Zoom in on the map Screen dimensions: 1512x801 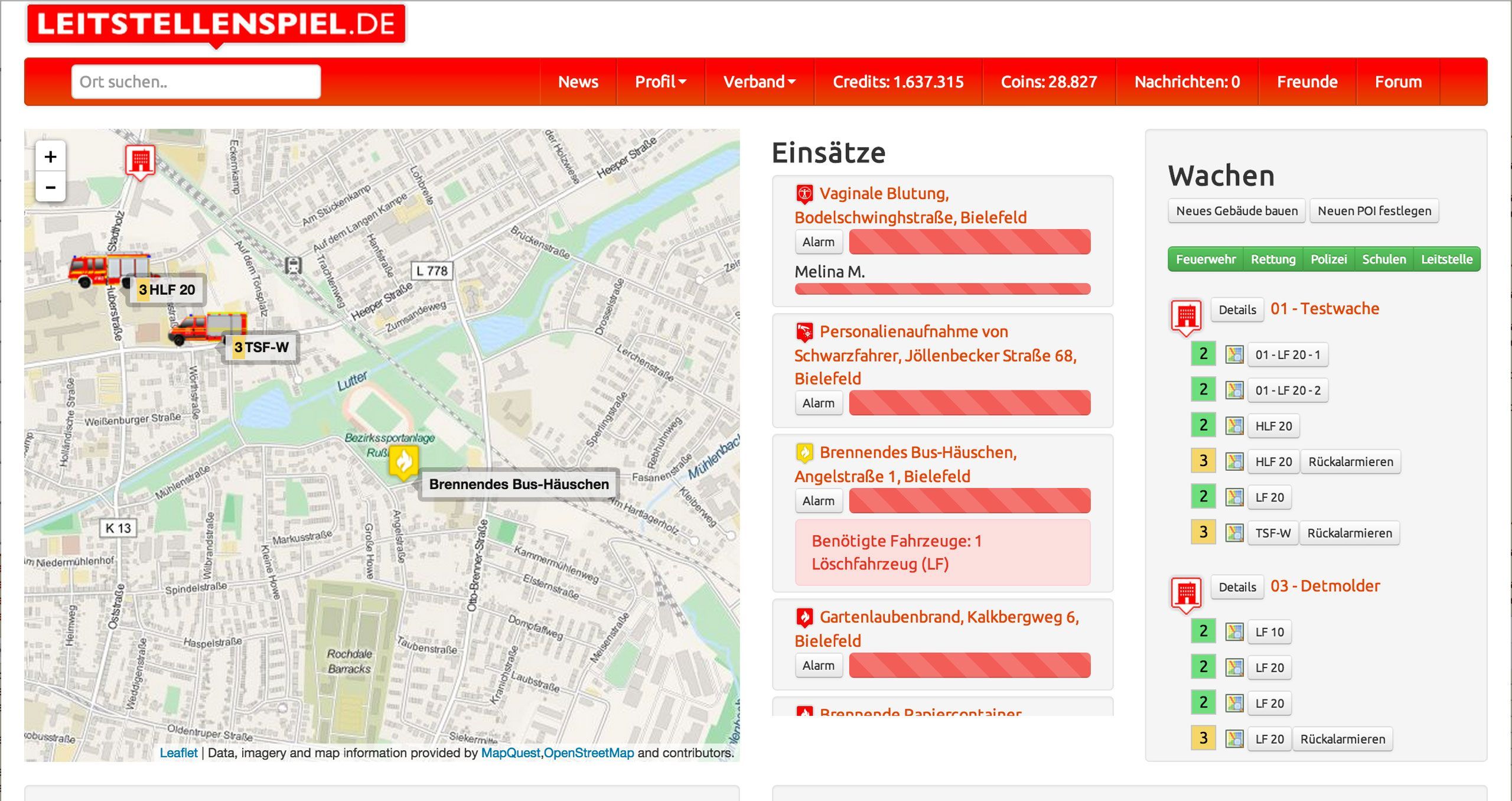pos(51,157)
